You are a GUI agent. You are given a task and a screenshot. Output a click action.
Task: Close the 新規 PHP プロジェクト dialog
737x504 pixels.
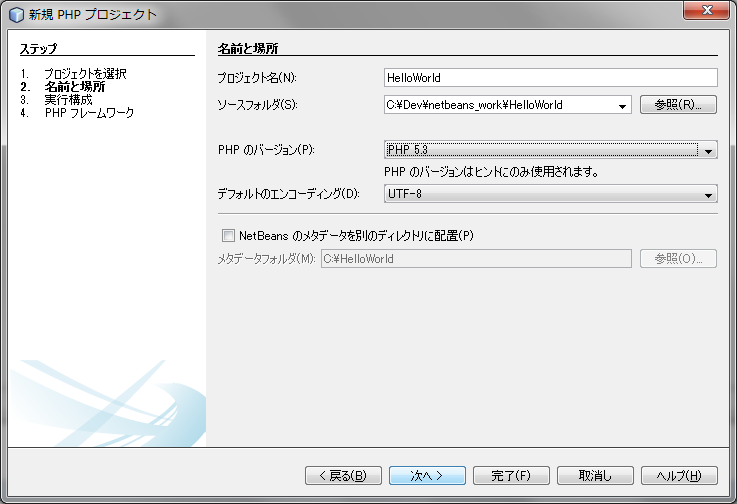pos(706,10)
